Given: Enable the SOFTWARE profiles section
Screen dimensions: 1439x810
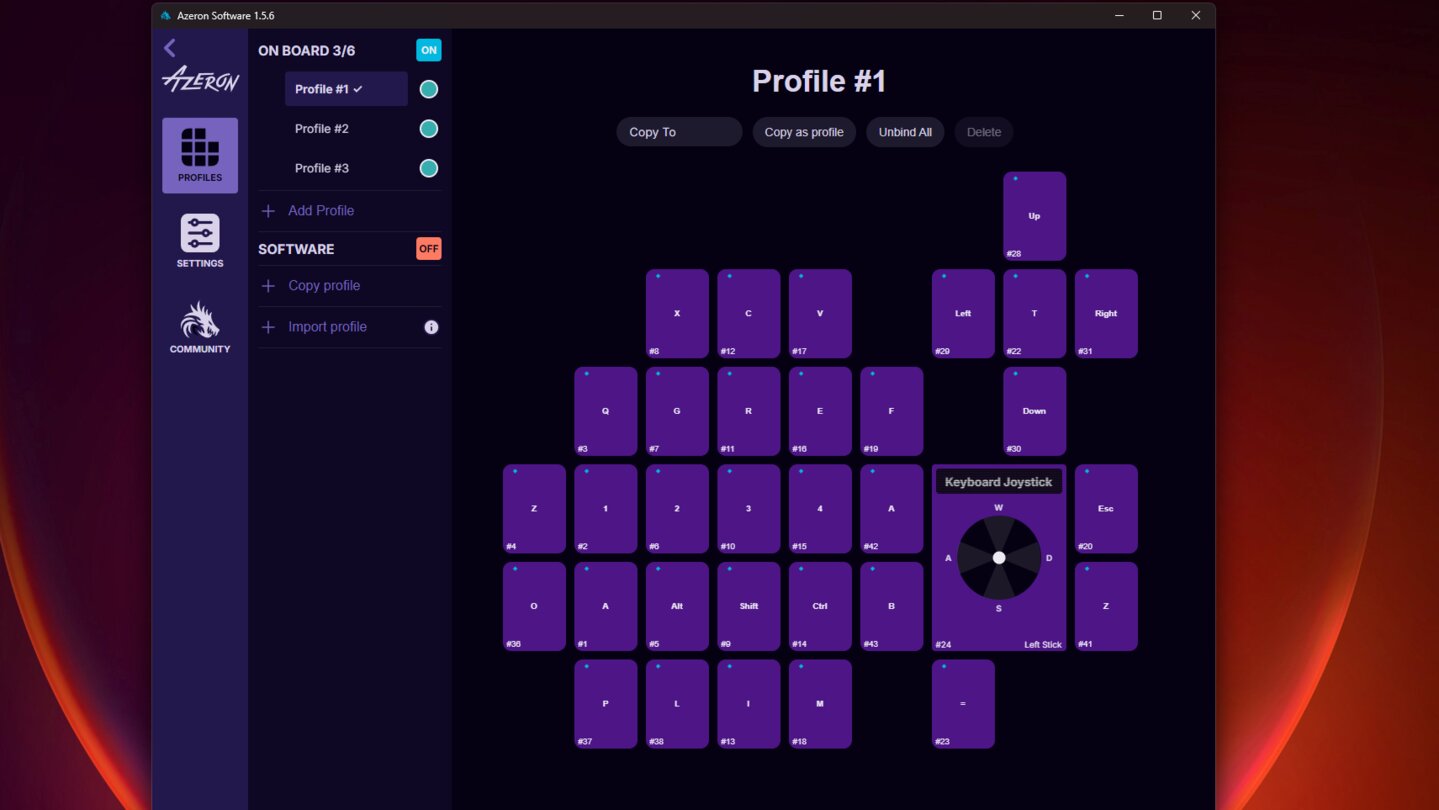Looking at the screenshot, I should 428,248.
